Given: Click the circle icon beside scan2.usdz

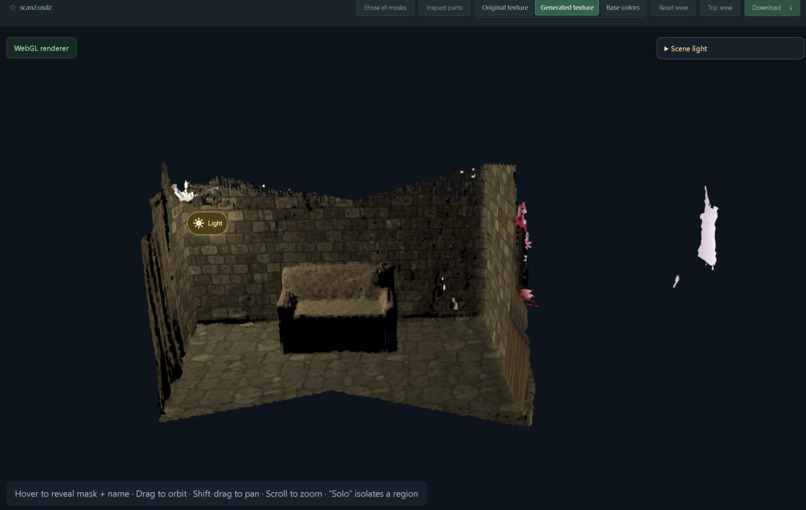Looking at the screenshot, I should click(12, 8).
